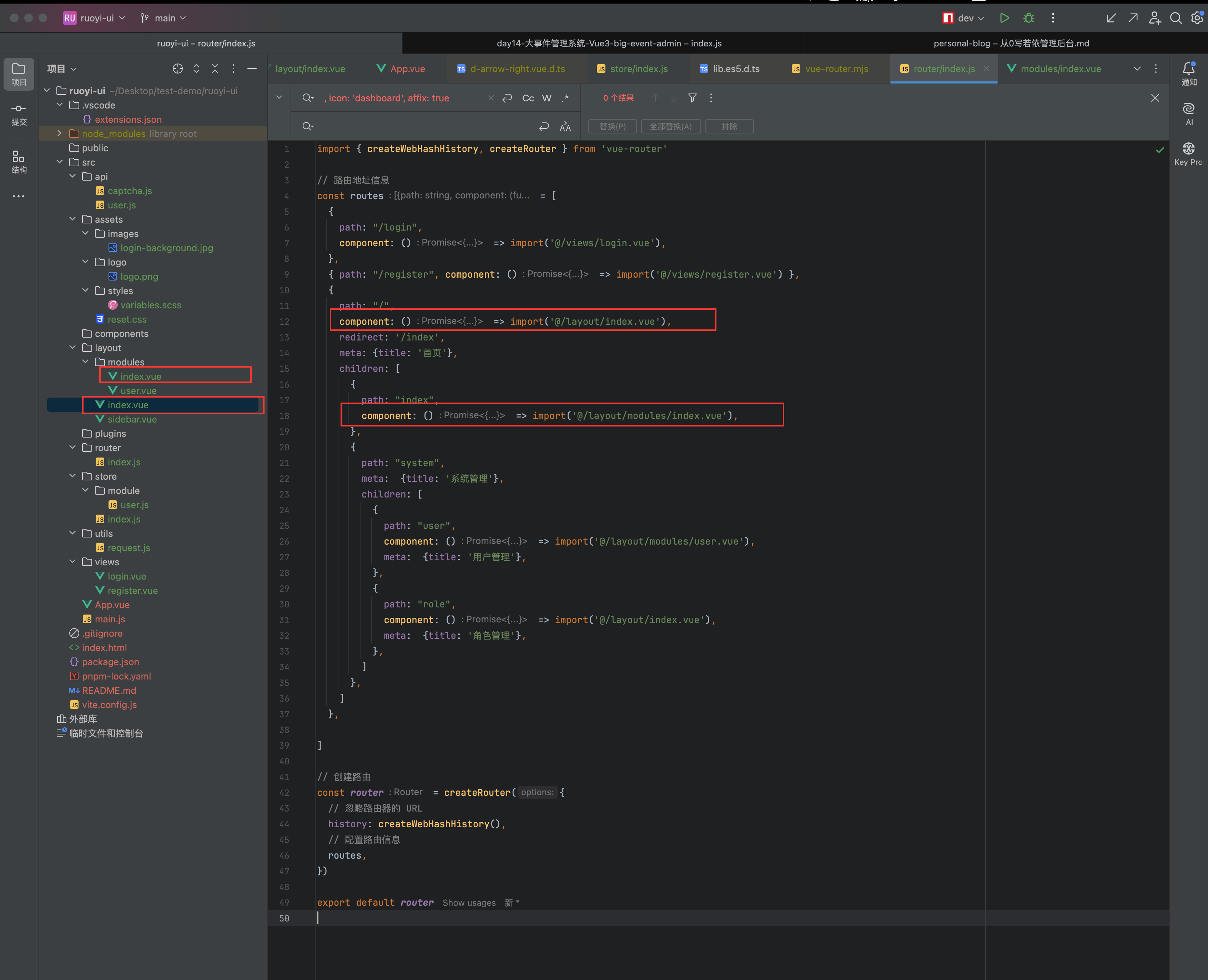Image resolution: width=1208 pixels, height=980 pixels.
Task: Switch to vue-router.mjs editor tab
Action: [830, 69]
